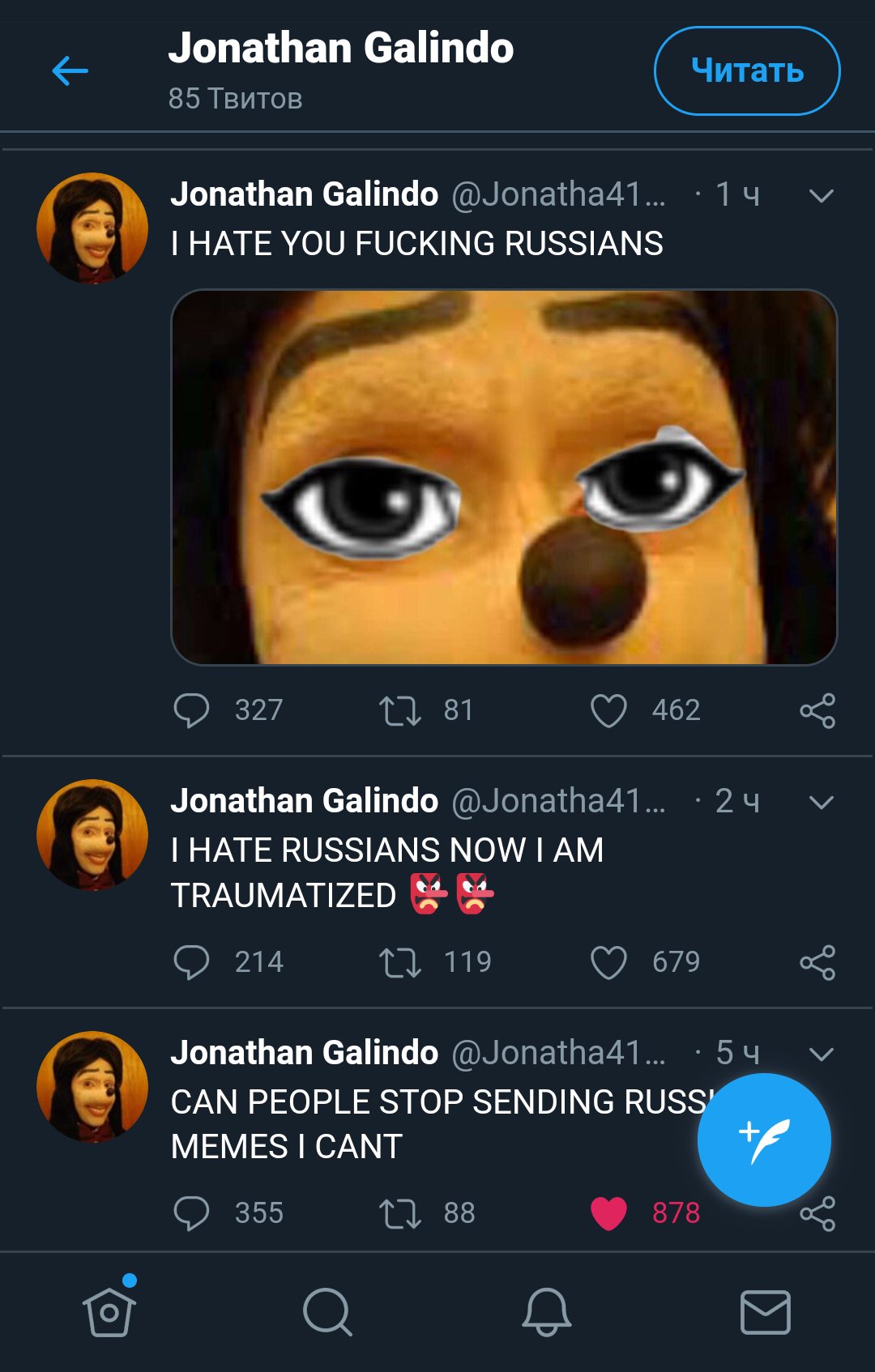Screen dimensions: 875x1372
Task: Open the Notifications bell tab
Action: 547,1311
